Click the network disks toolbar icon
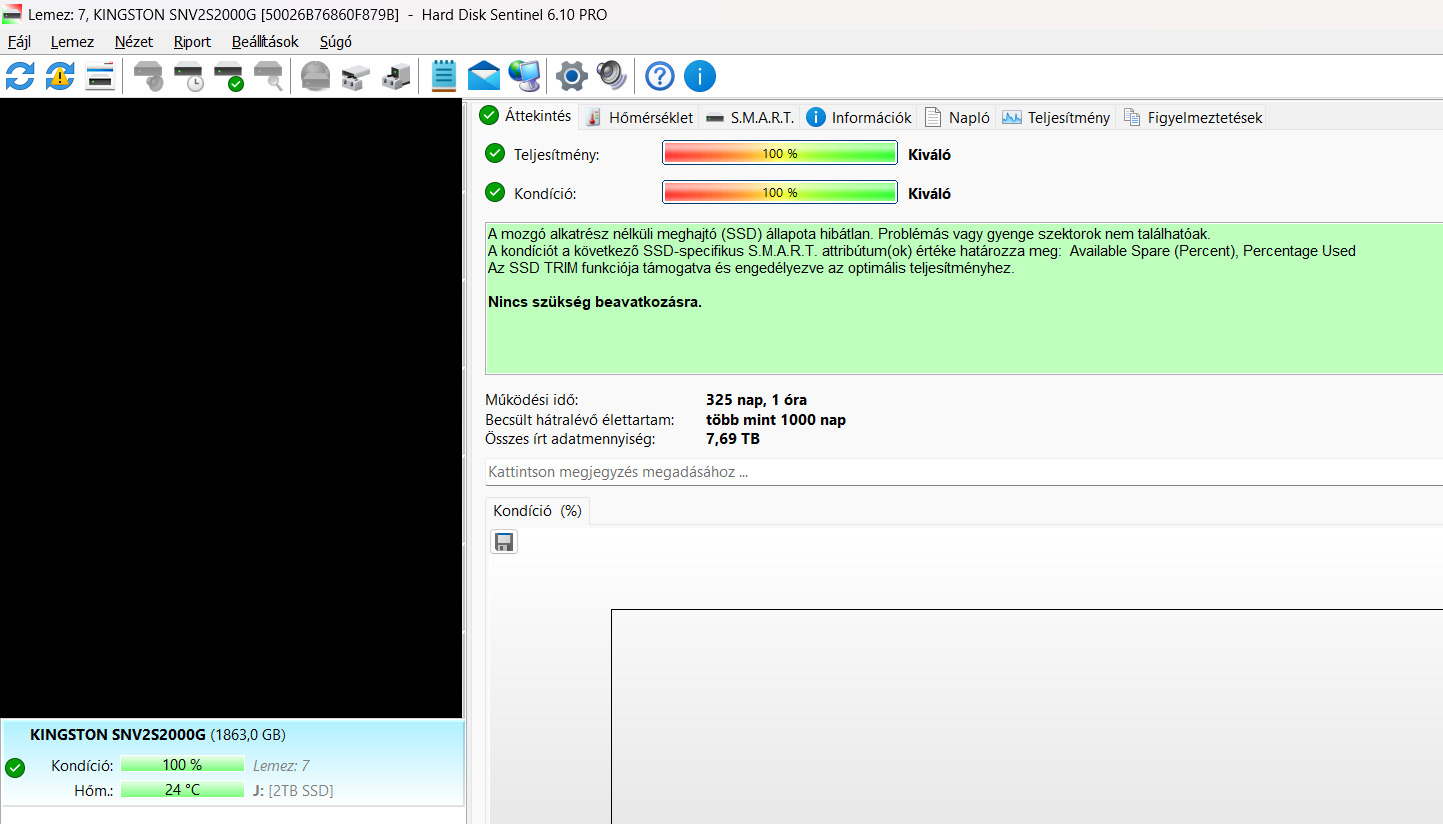The height and width of the screenshot is (824, 1443). click(x=355, y=76)
